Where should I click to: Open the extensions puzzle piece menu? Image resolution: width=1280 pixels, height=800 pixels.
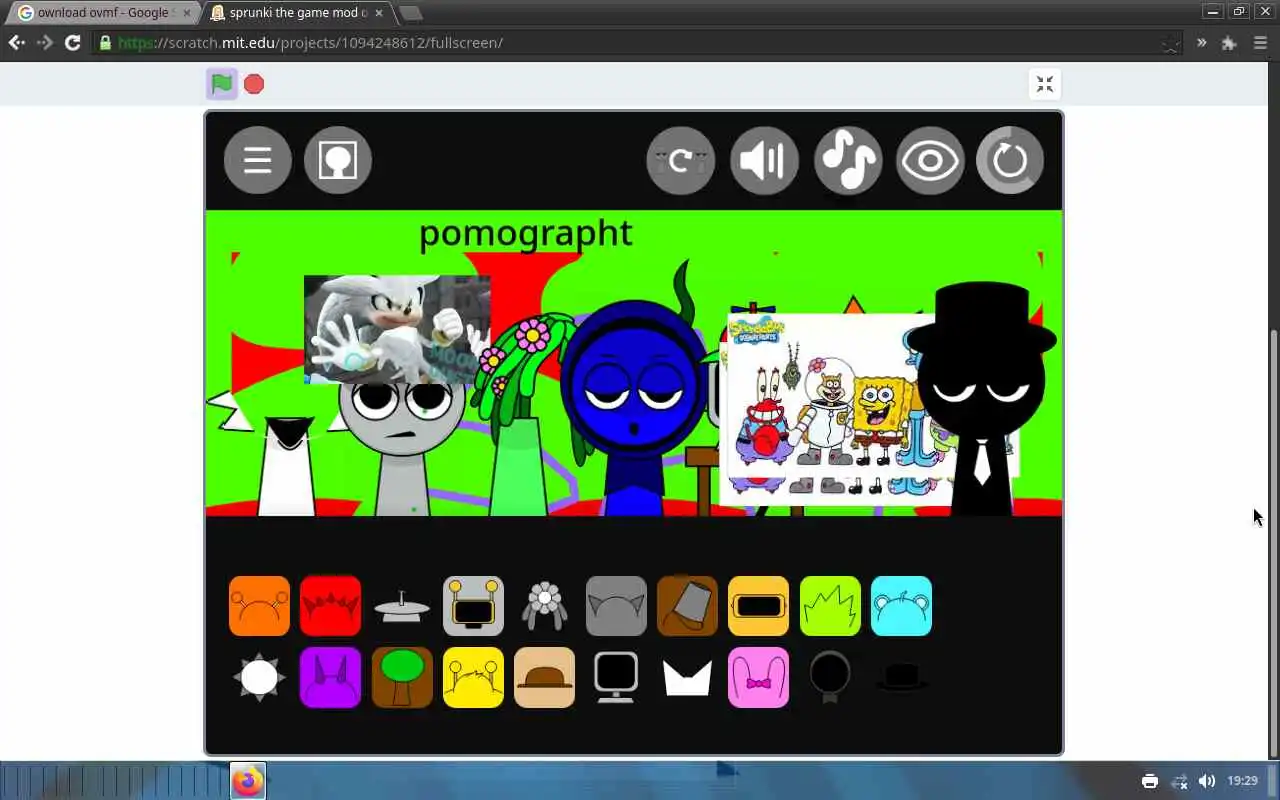coord(1230,43)
